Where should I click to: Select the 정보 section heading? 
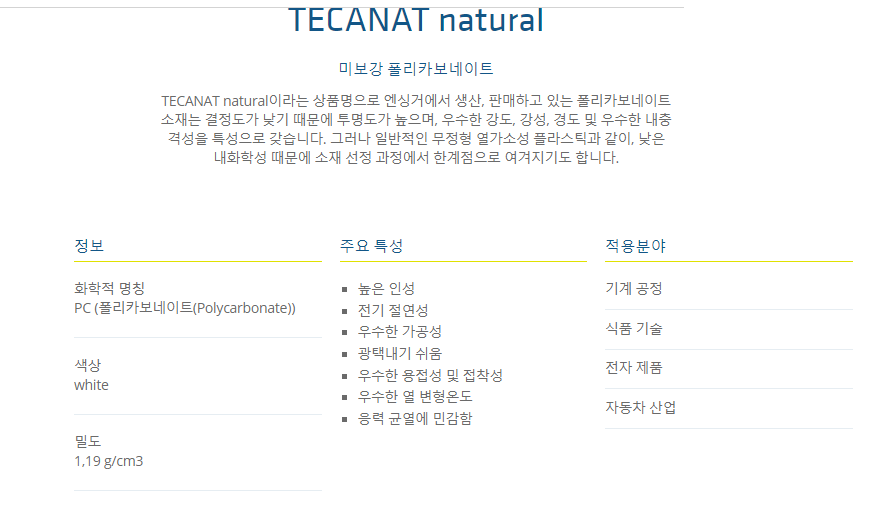pyautogui.click(x=89, y=246)
